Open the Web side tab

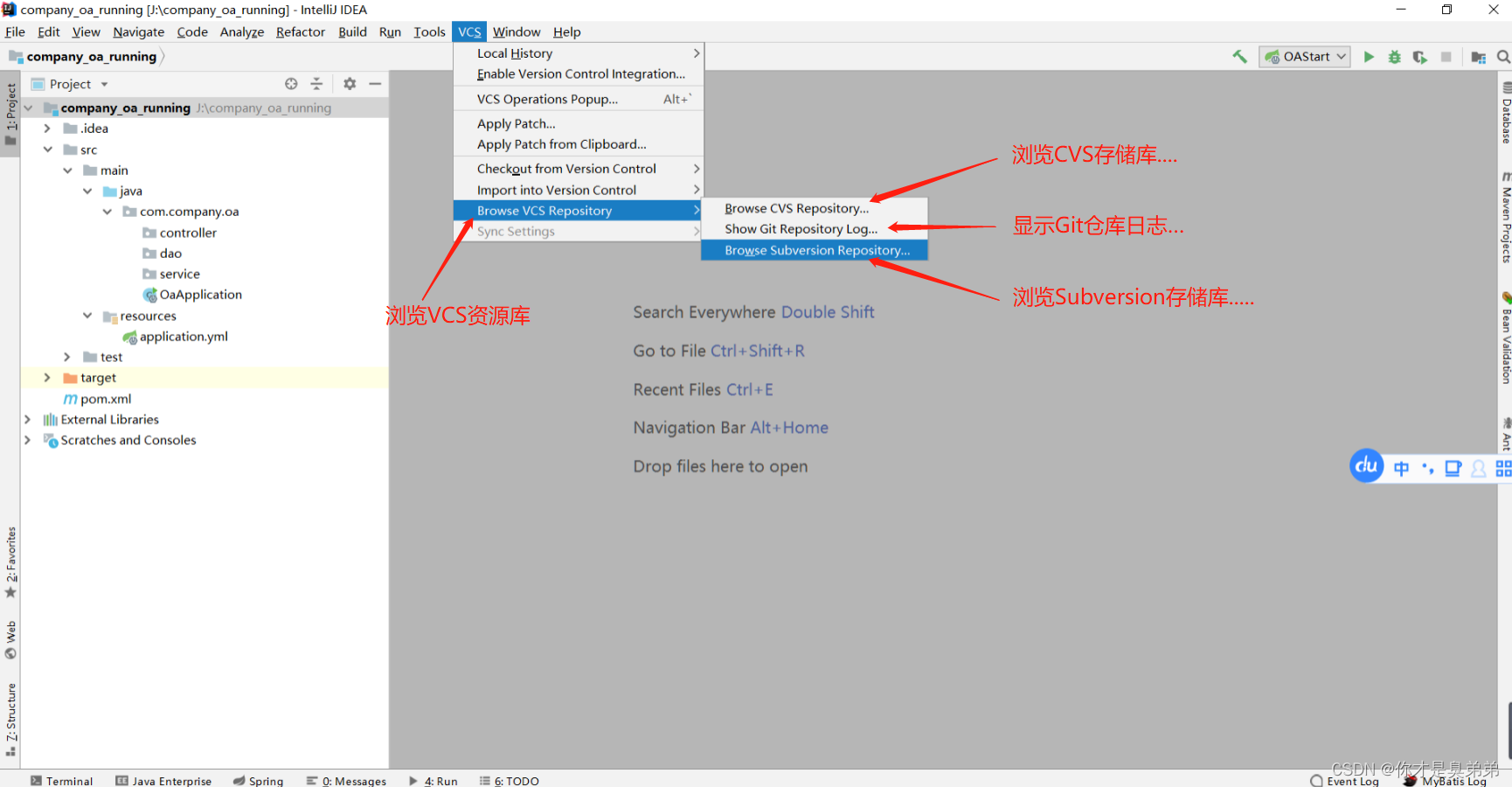[10, 639]
